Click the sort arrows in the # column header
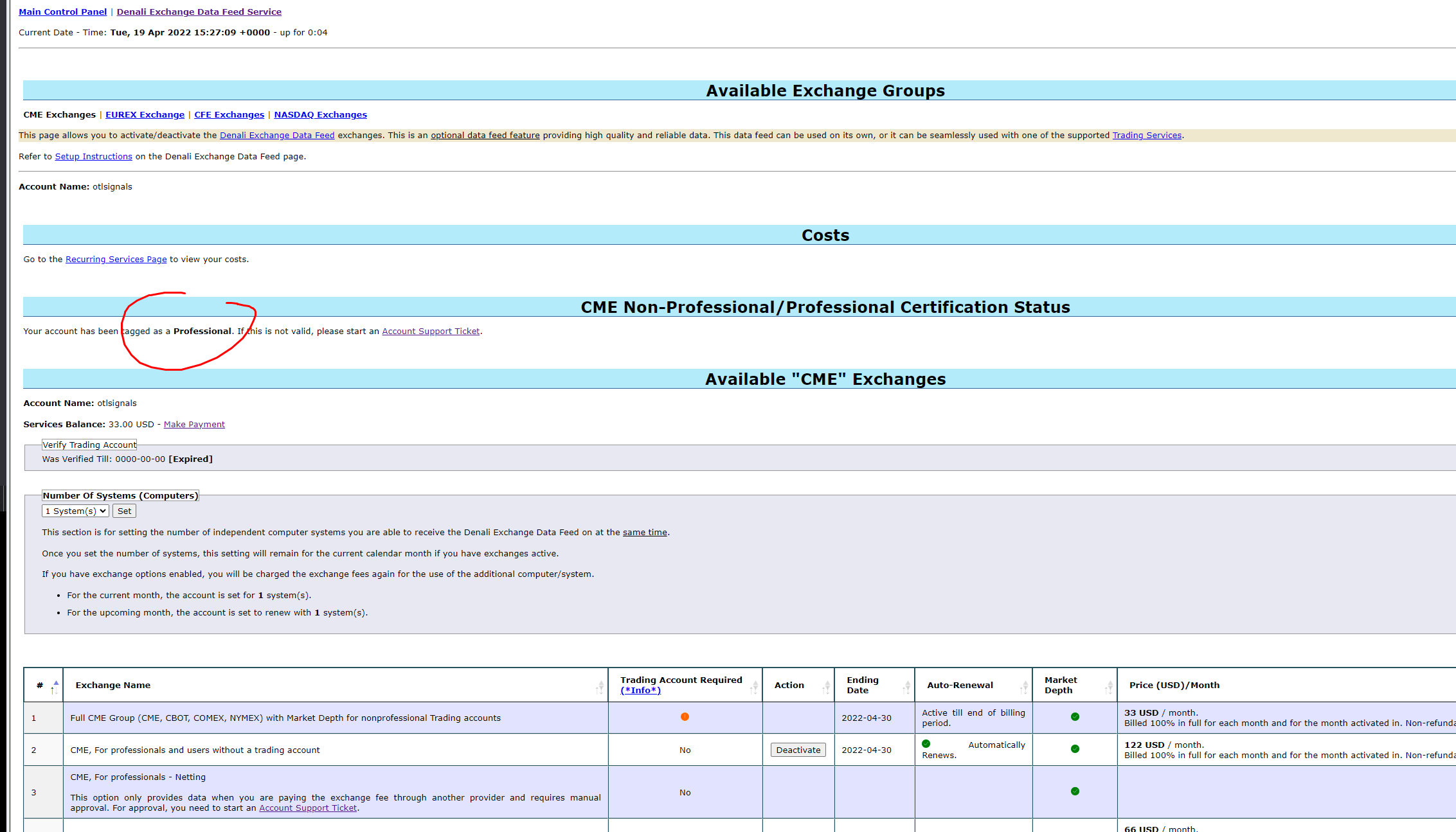The height and width of the screenshot is (832, 1456). click(x=55, y=687)
